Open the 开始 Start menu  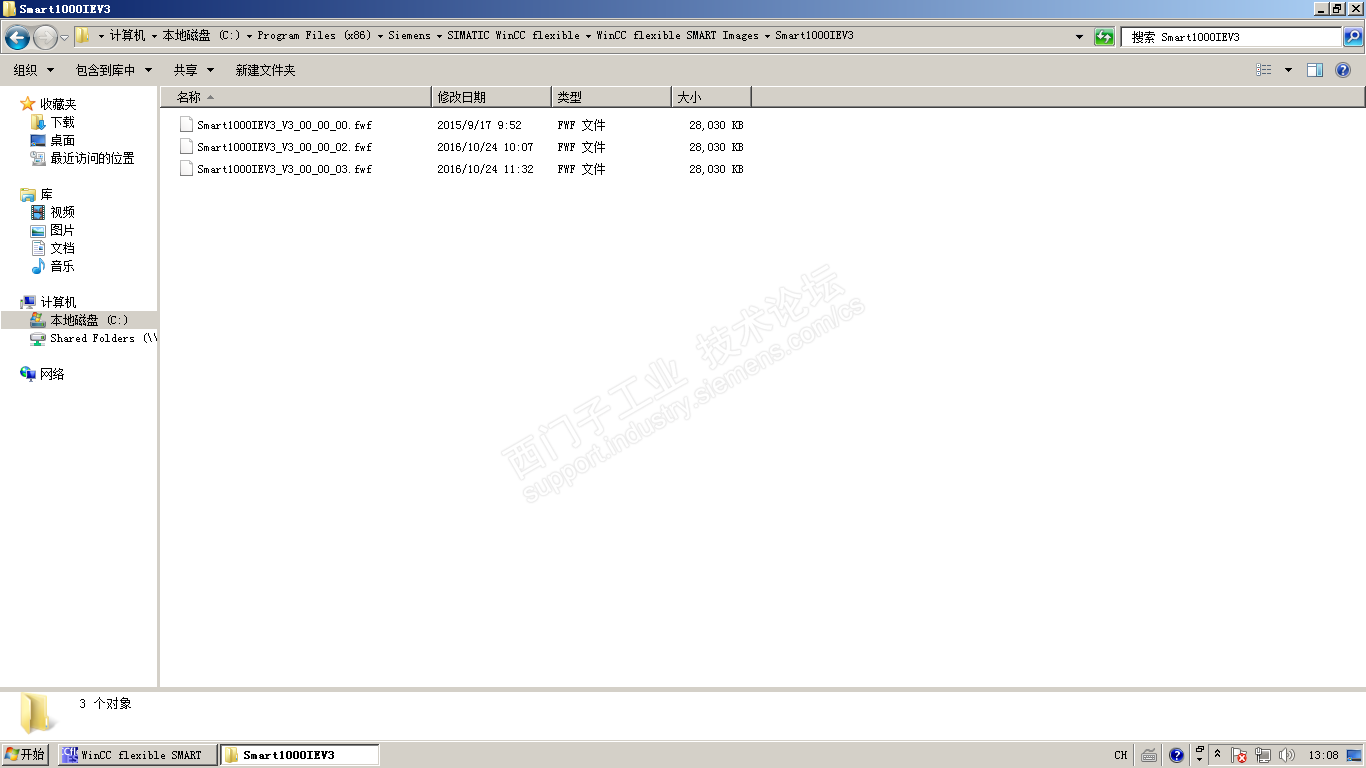coord(25,755)
